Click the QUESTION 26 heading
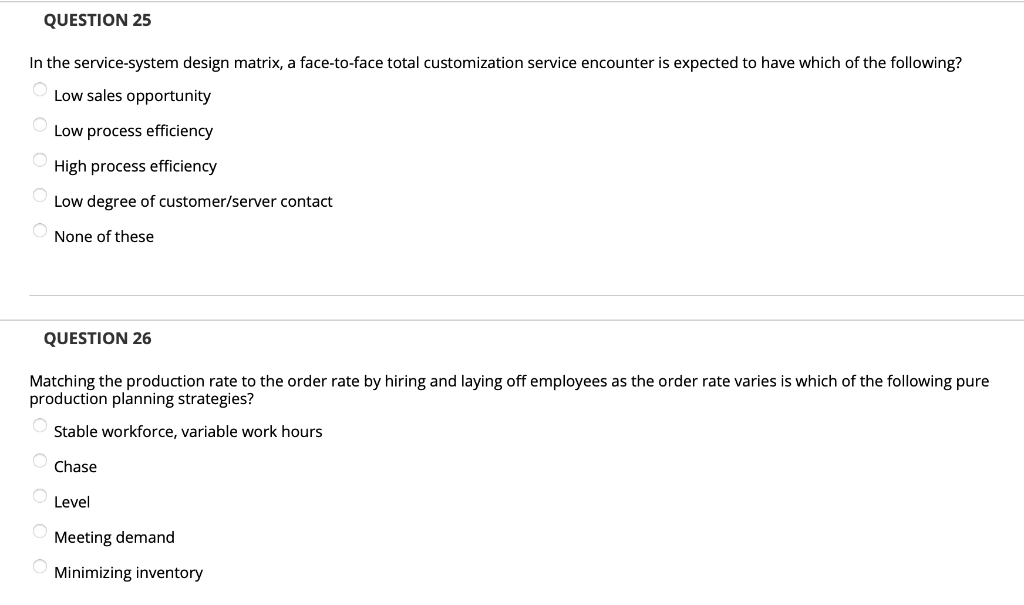The height and width of the screenshot is (605, 1024). pyautogui.click(x=96, y=338)
